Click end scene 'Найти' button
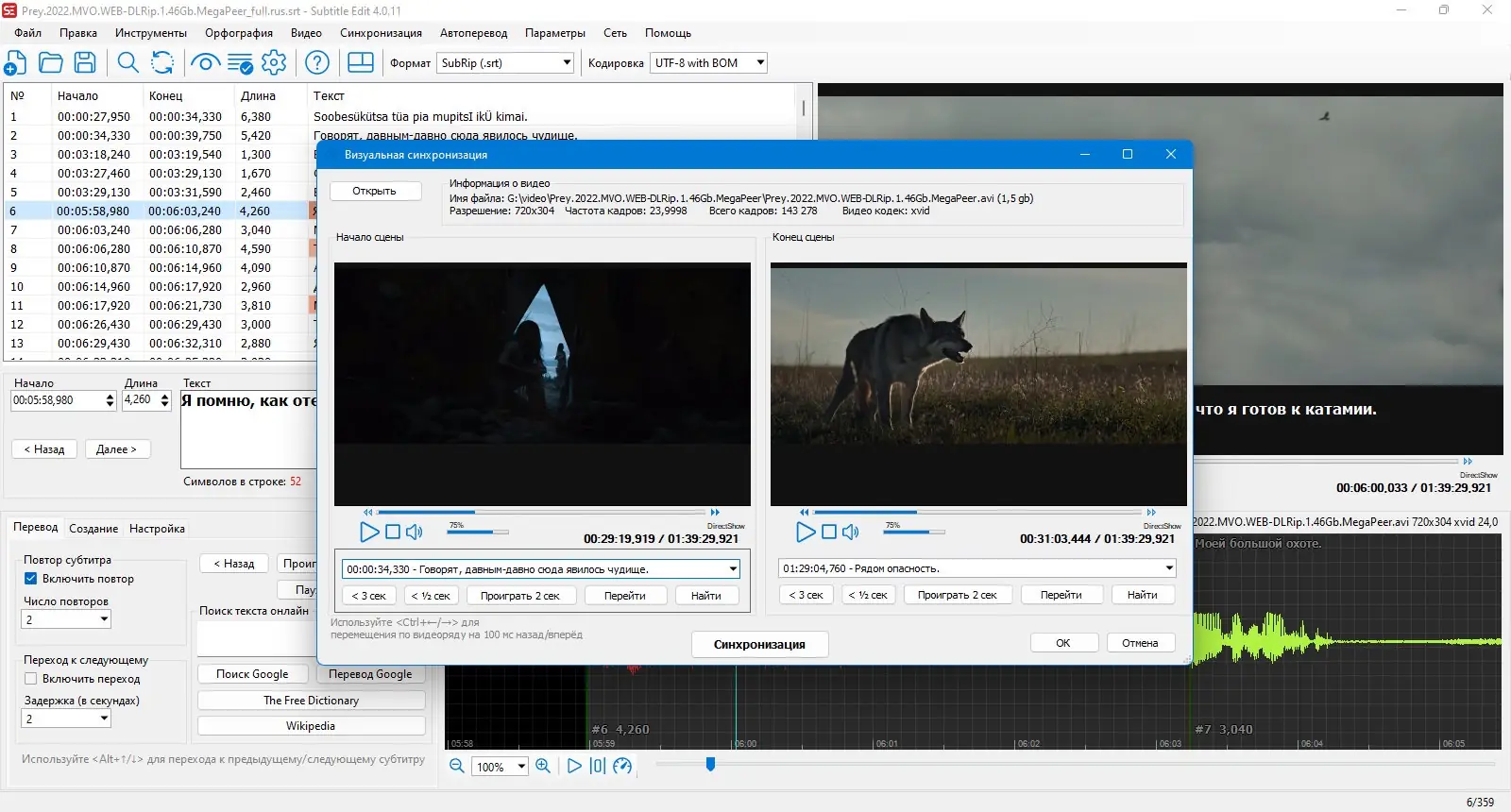The image size is (1511, 812). (x=1142, y=595)
